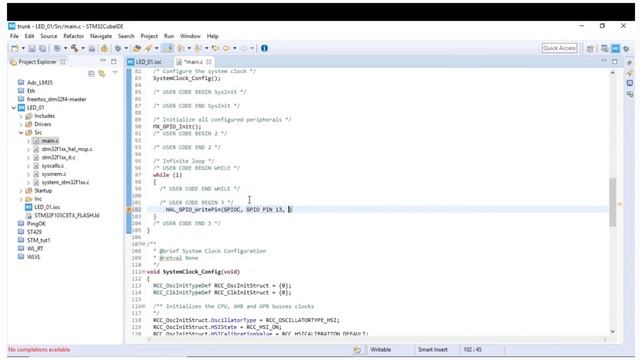The height and width of the screenshot is (360, 640).
Task: Click the hammer Build icon
Action: (x=74, y=48)
